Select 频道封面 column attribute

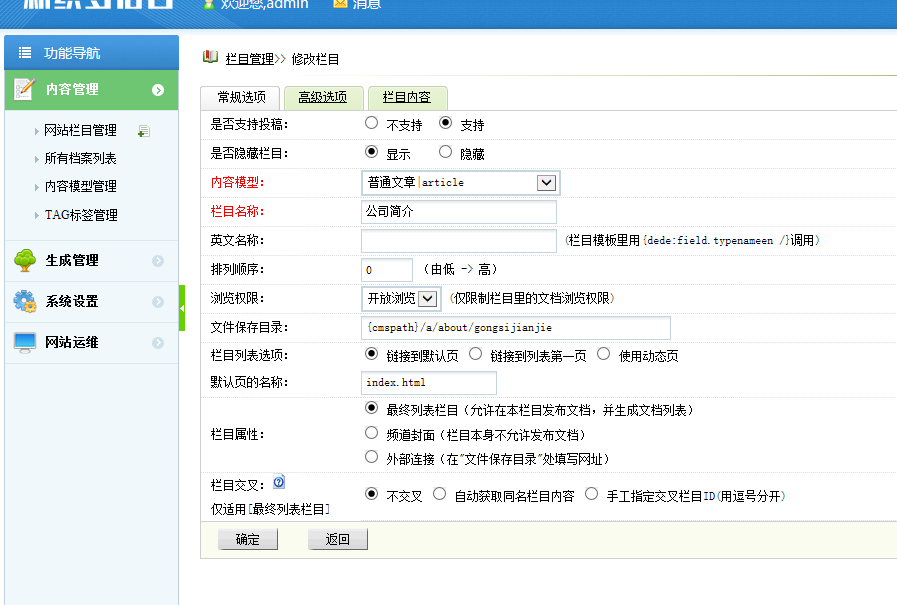coord(371,433)
